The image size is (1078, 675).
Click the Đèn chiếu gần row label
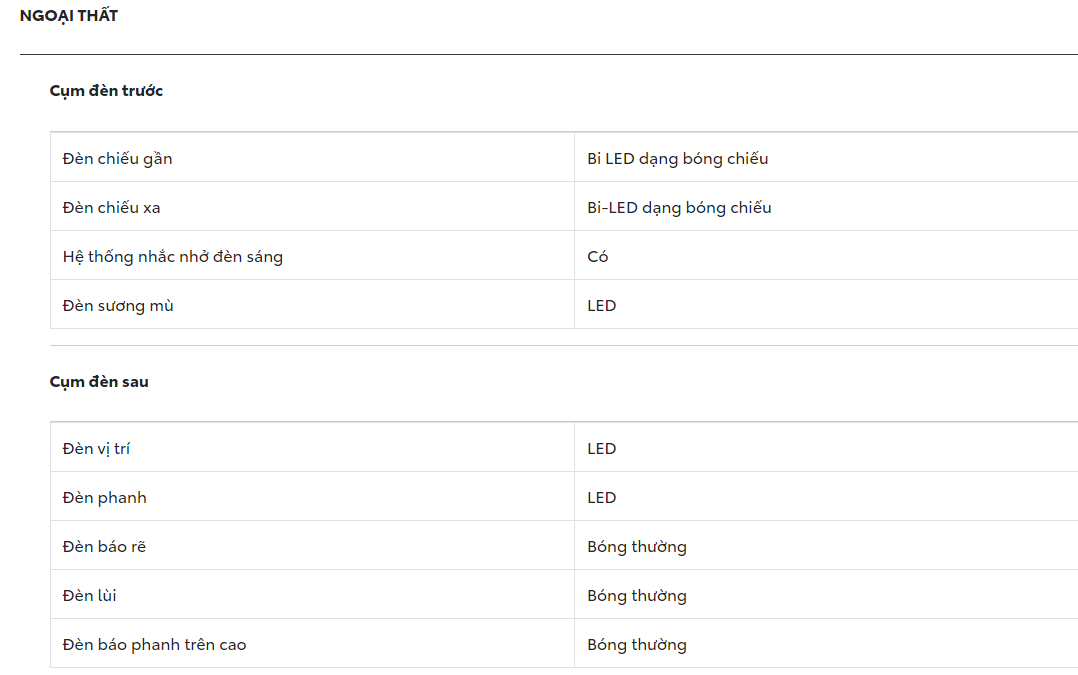(117, 158)
